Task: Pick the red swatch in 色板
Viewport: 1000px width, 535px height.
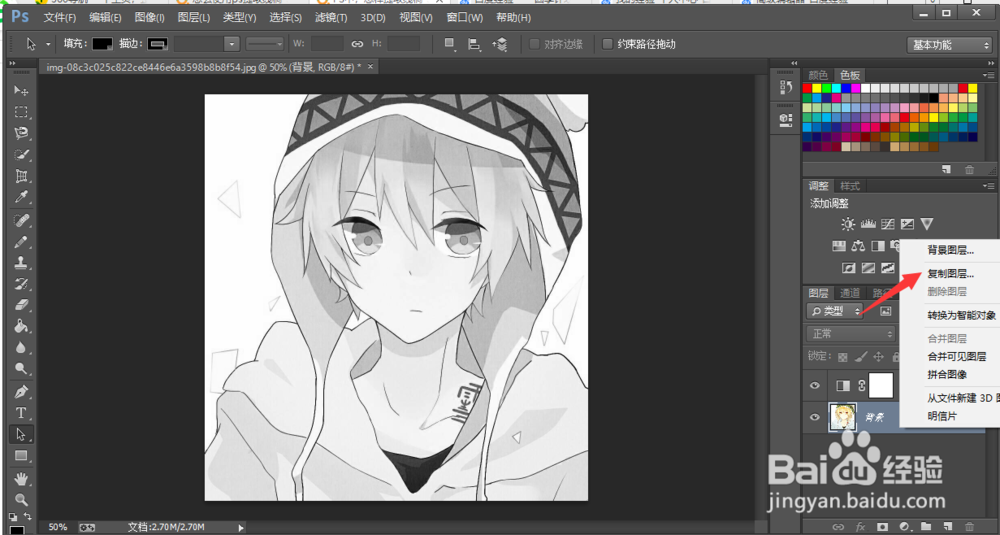Action: point(807,88)
